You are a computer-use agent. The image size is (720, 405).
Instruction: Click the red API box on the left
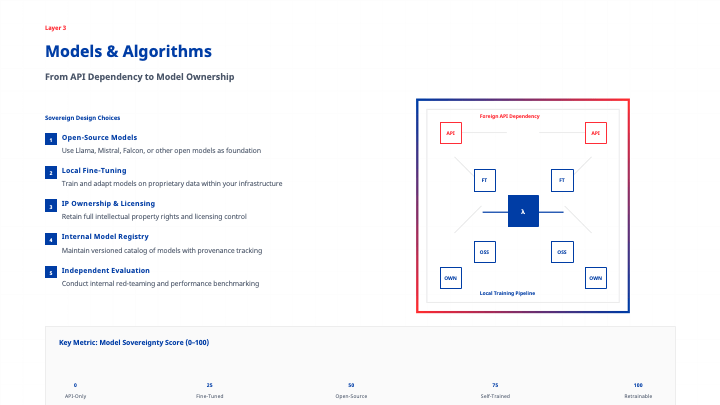coord(450,133)
